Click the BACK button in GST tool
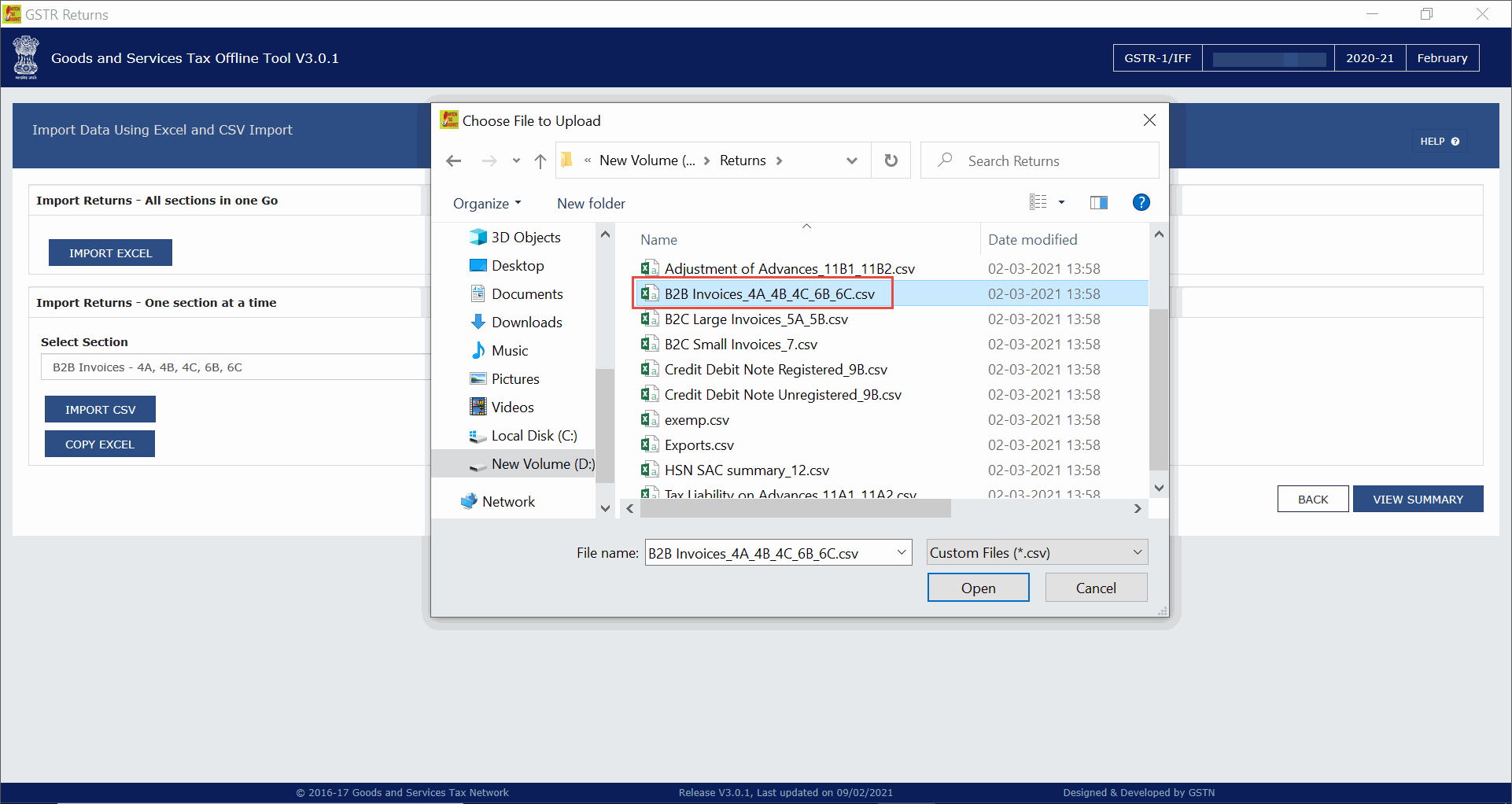 1312,499
